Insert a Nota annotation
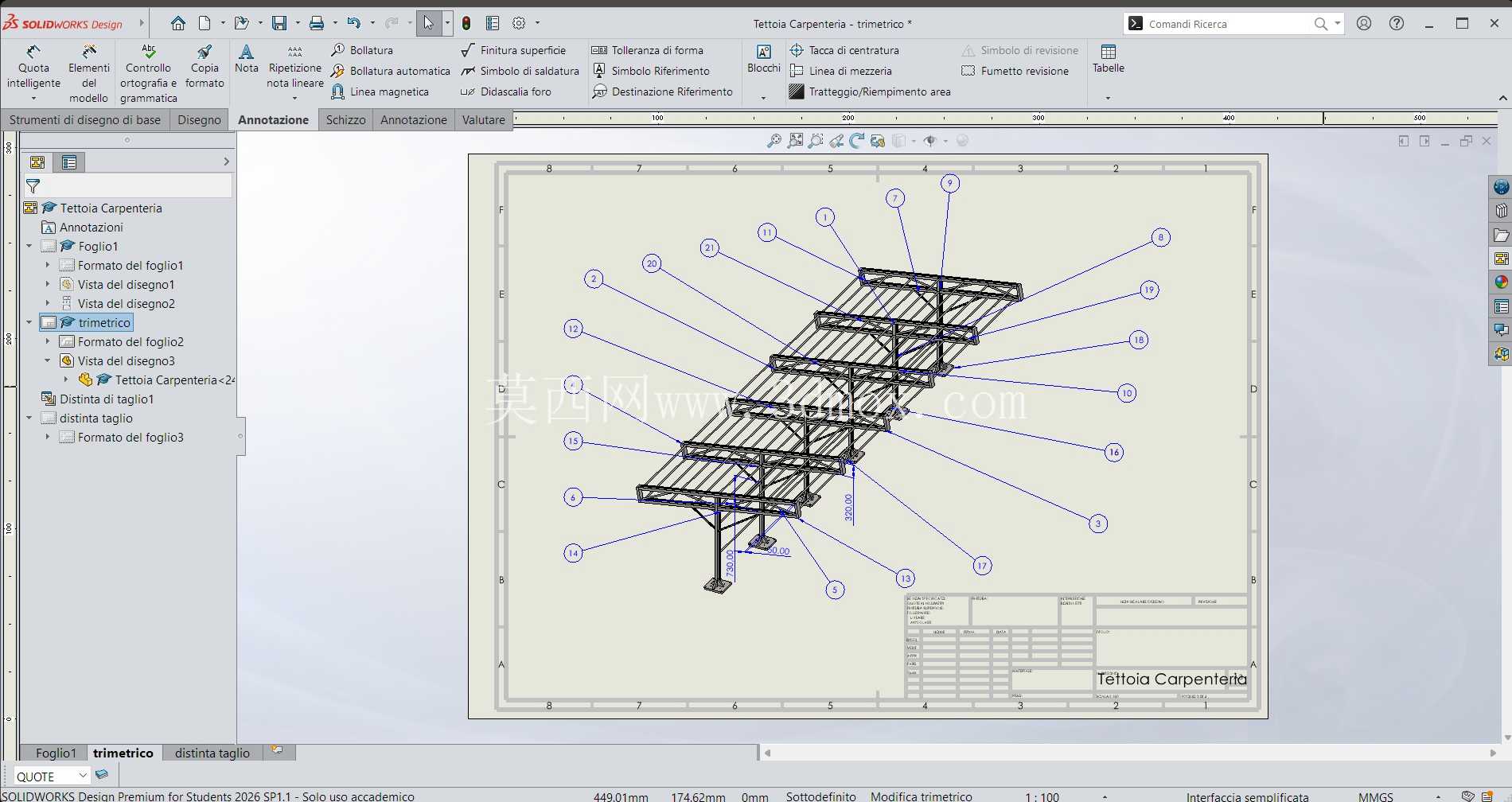 pyautogui.click(x=247, y=59)
